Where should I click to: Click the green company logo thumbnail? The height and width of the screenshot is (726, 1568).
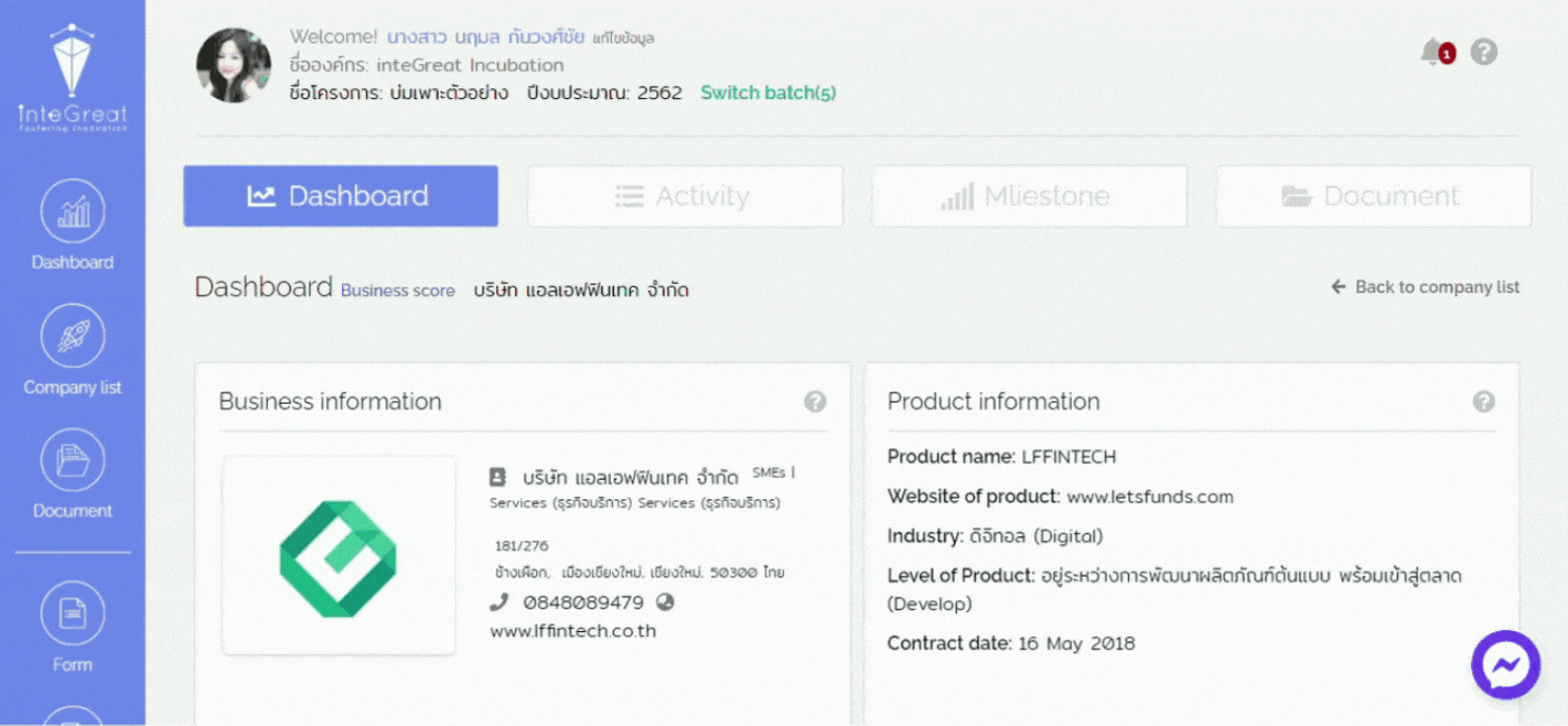[x=338, y=558]
